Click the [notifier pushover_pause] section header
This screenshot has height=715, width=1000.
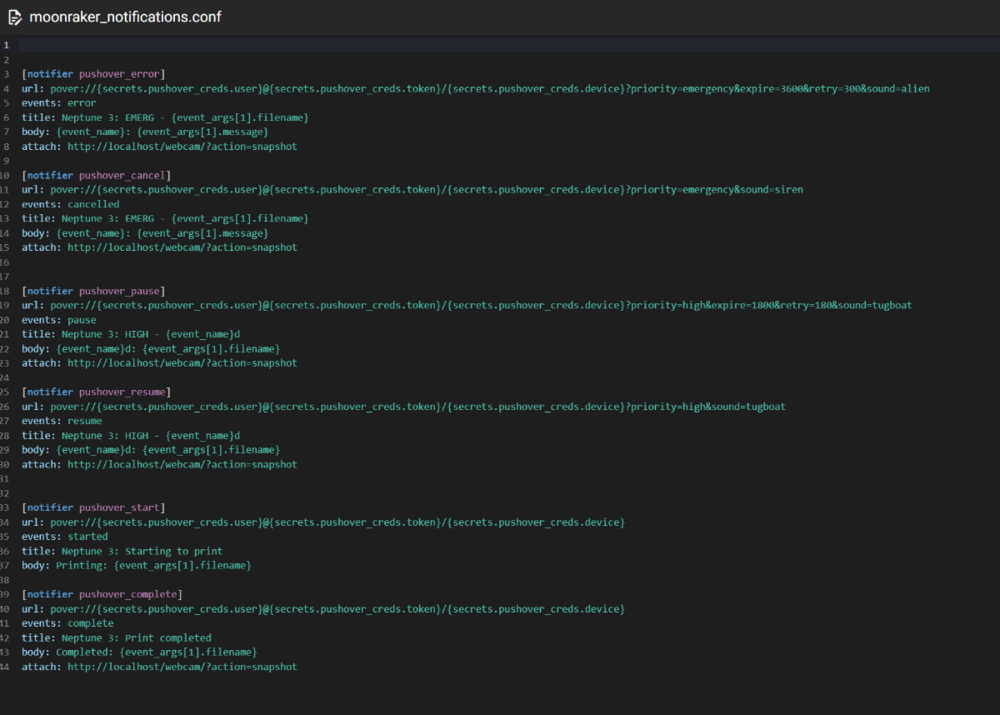(x=93, y=291)
